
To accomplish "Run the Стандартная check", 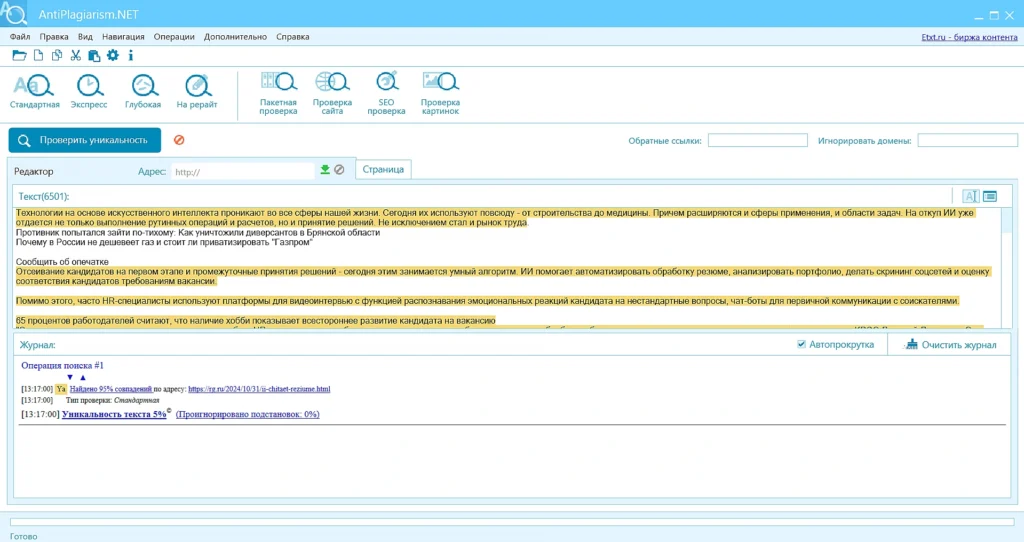I will coord(35,91).
